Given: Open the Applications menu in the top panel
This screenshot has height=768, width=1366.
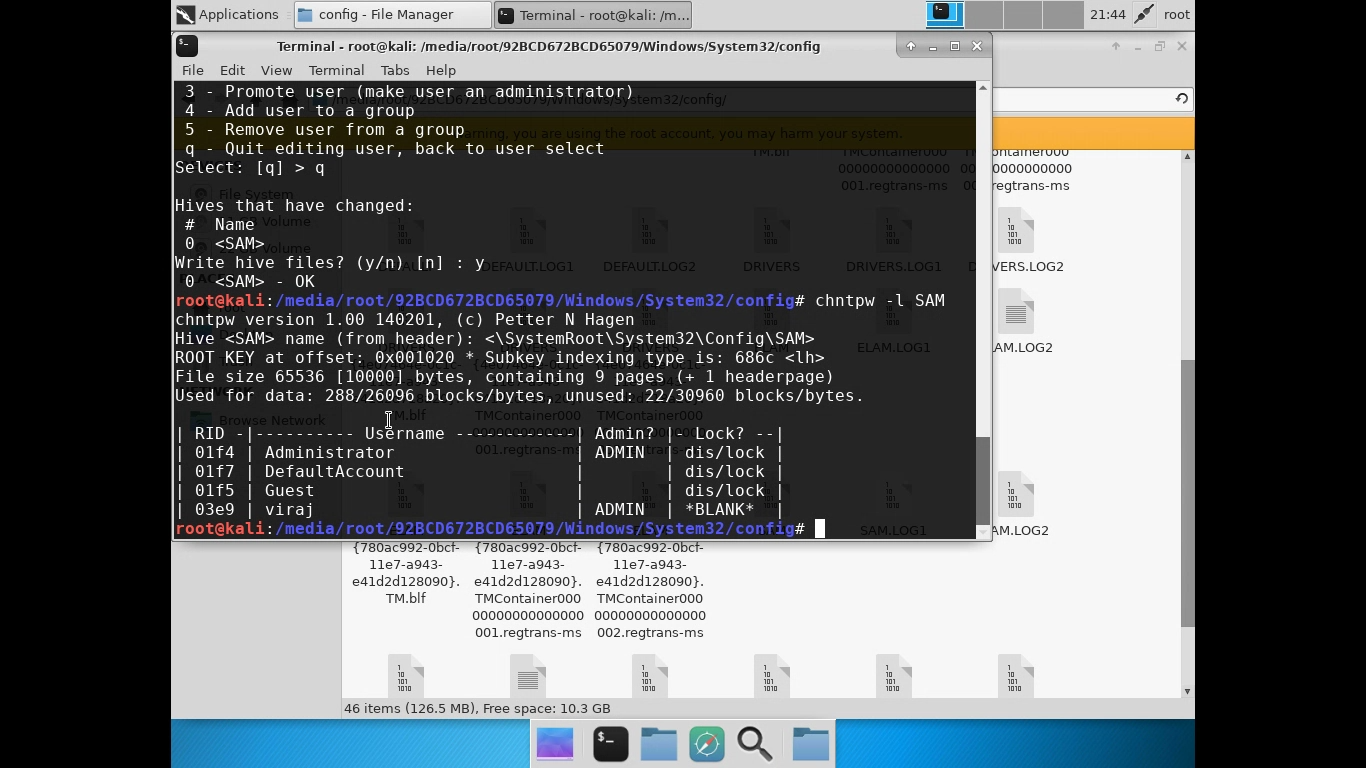Looking at the screenshot, I should pyautogui.click(x=227, y=14).
